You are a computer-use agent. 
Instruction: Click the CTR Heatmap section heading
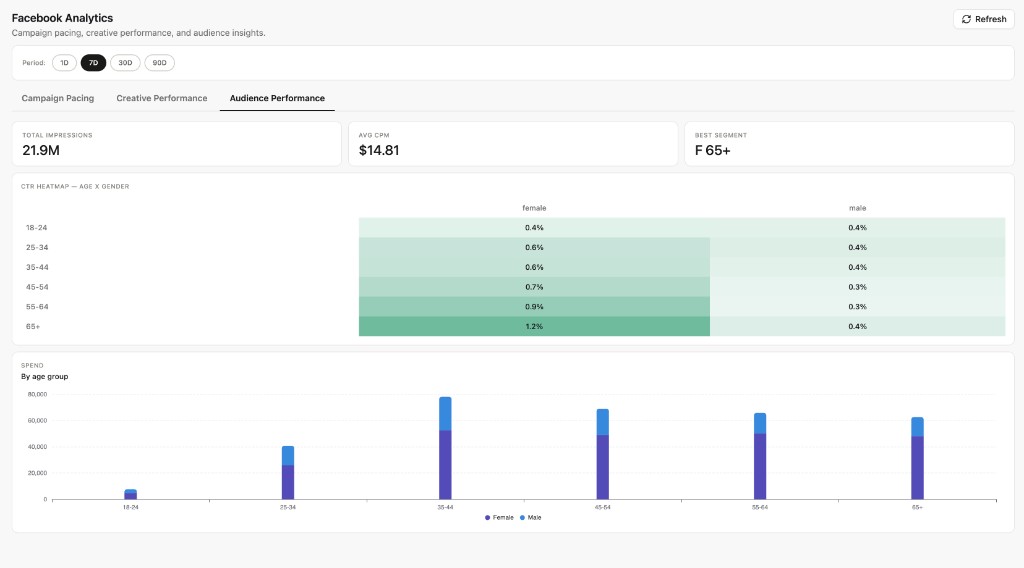(x=75, y=187)
